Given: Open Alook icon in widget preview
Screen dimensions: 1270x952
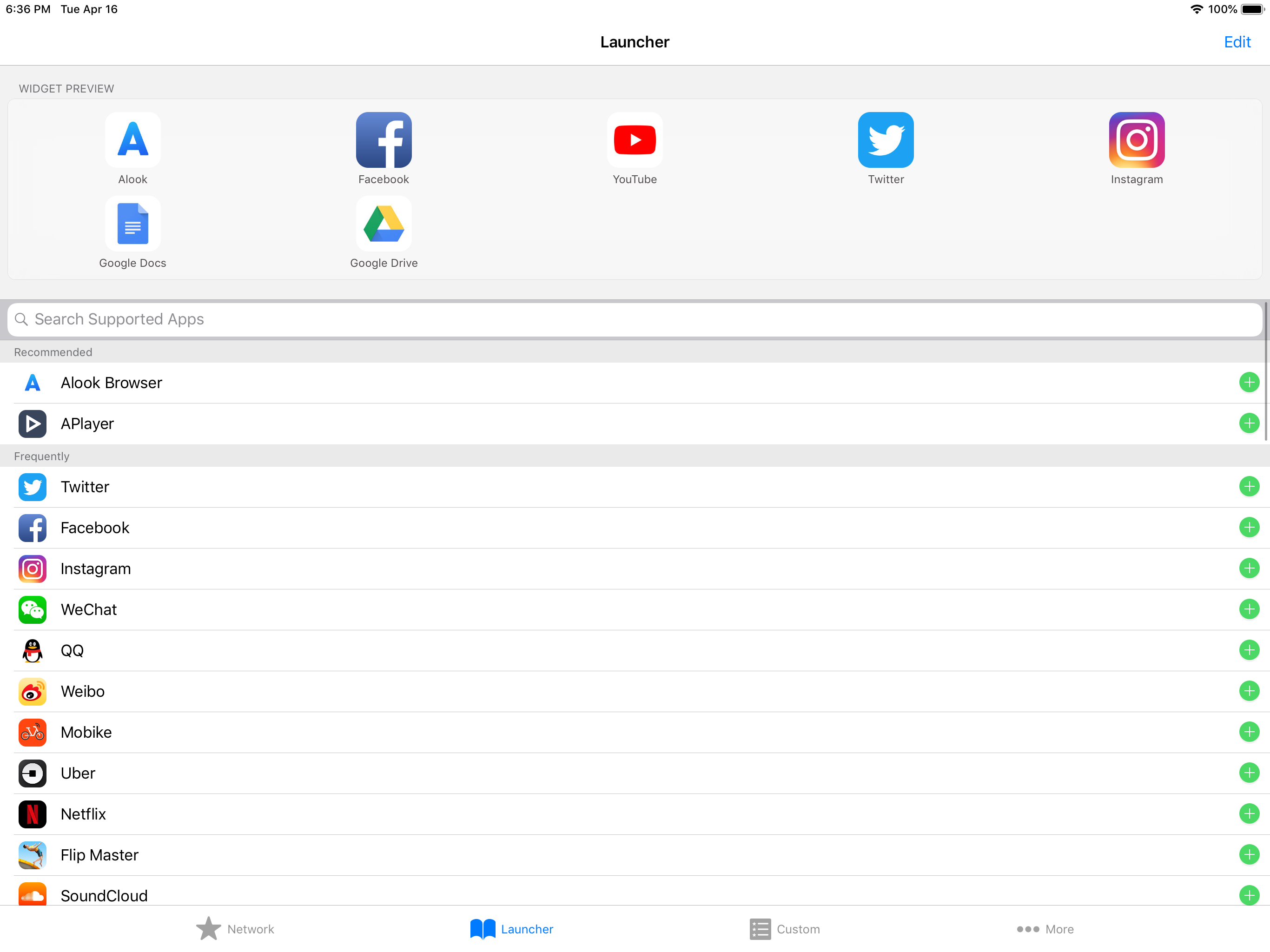Looking at the screenshot, I should [132, 139].
